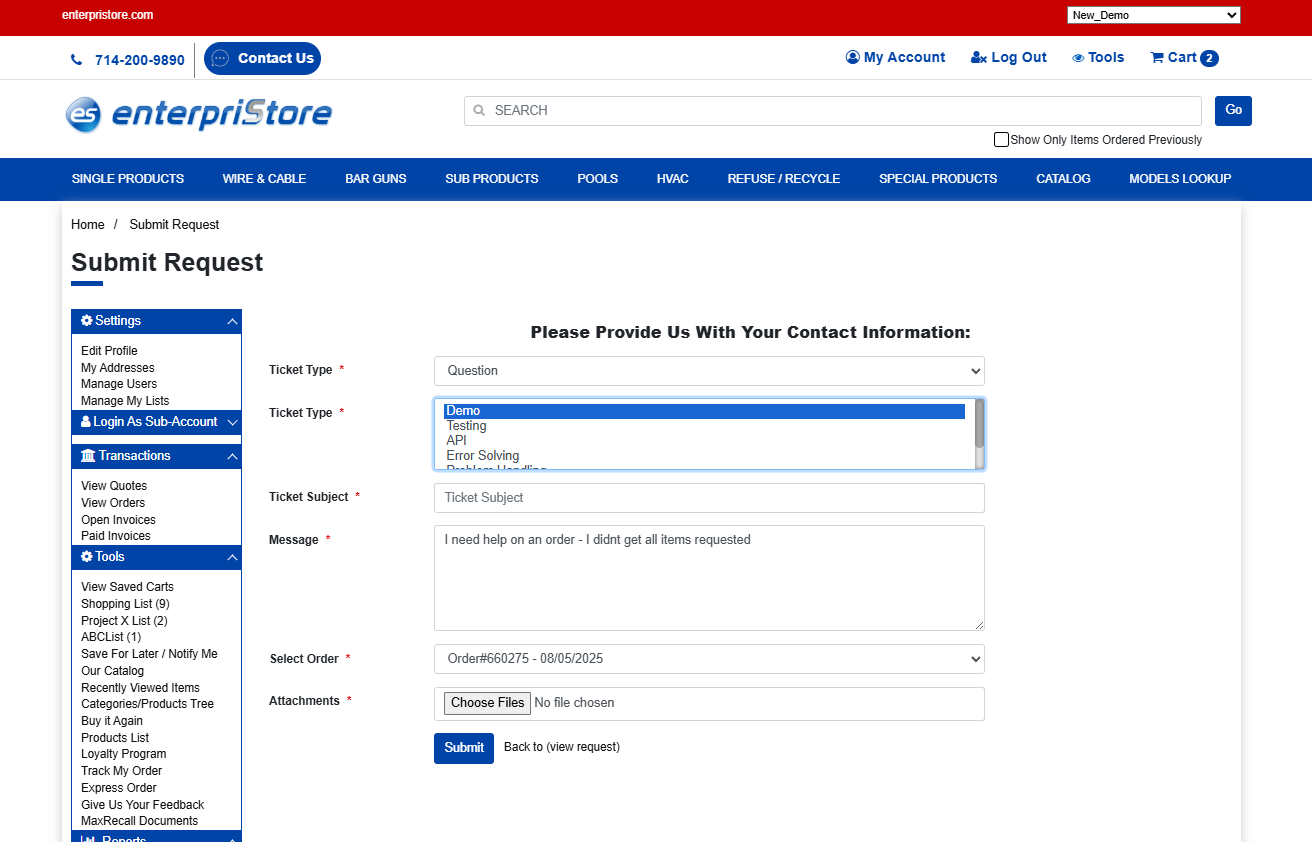The width and height of the screenshot is (1312, 842).
Task: Click the Contact Us button
Action: click(x=262, y=58)
